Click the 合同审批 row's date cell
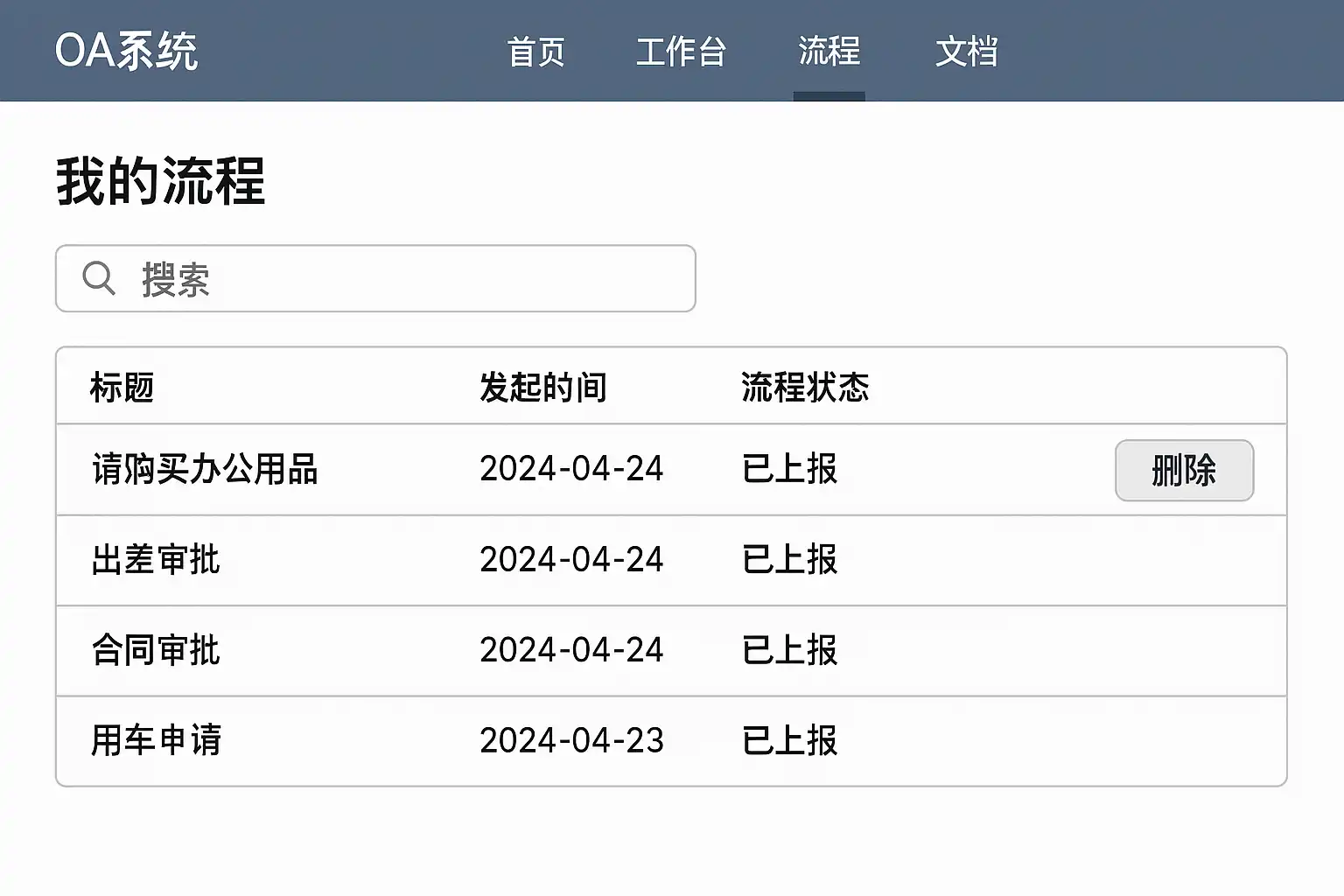Viewport: 1344px width, 896px height. tap(571, 650)
